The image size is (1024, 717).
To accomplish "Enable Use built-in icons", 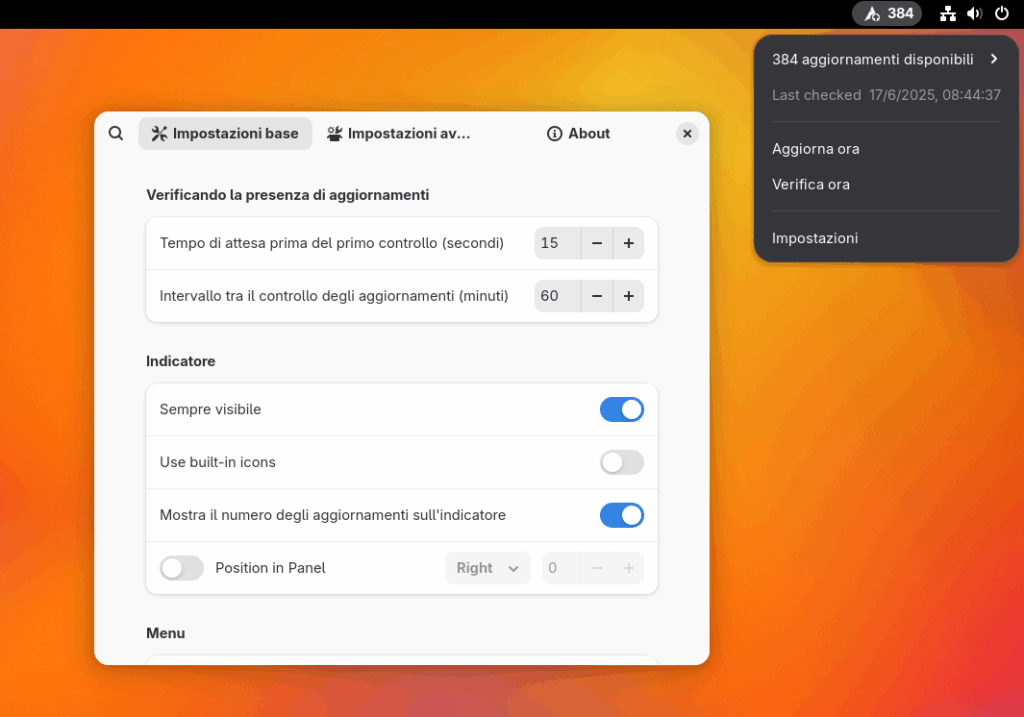I will click(622, 462).
